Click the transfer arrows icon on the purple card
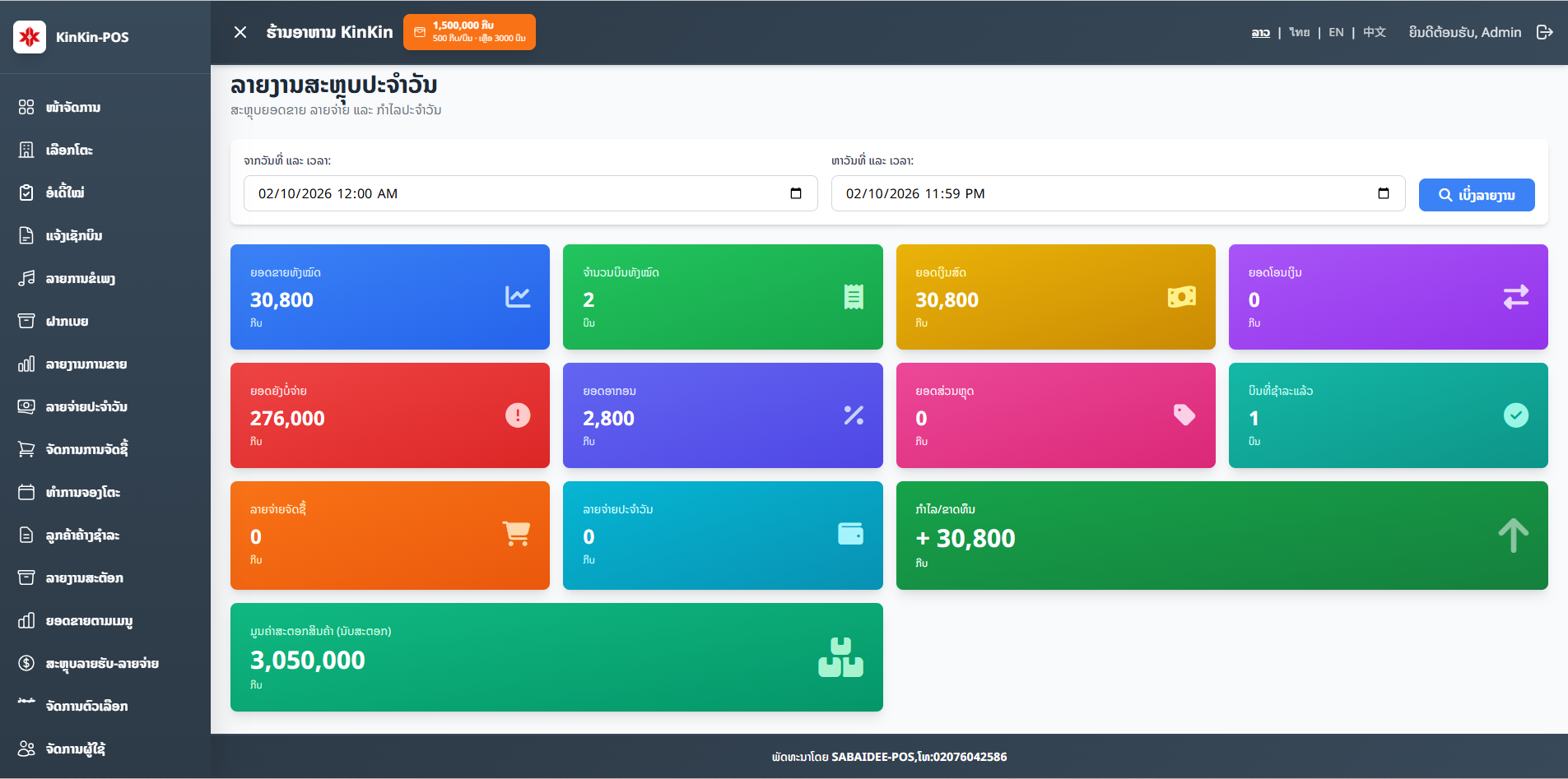Viewport: 1568px width, 779px height. [x=1515, y=297]
